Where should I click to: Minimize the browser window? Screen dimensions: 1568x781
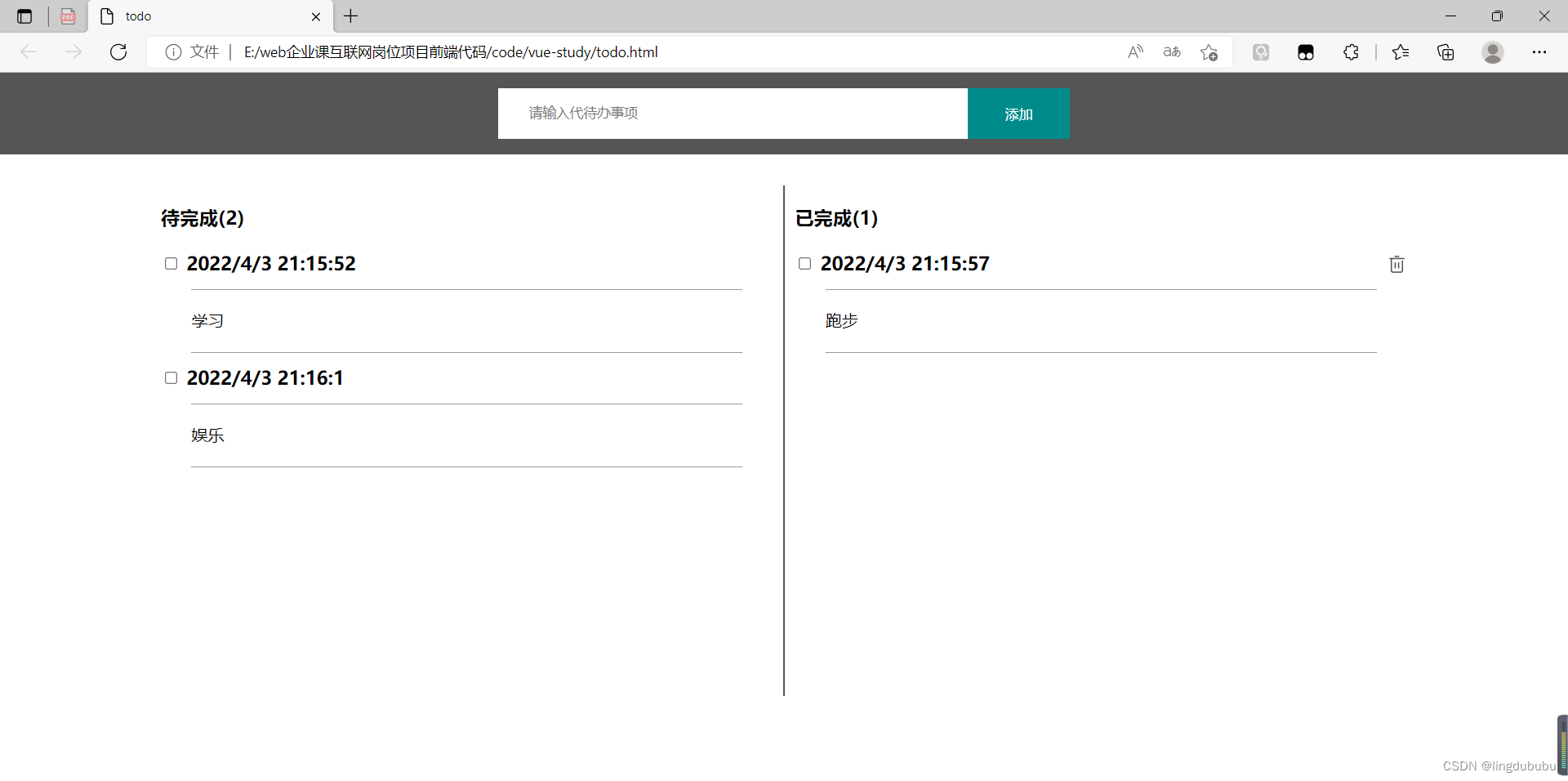click(1450, 16)
